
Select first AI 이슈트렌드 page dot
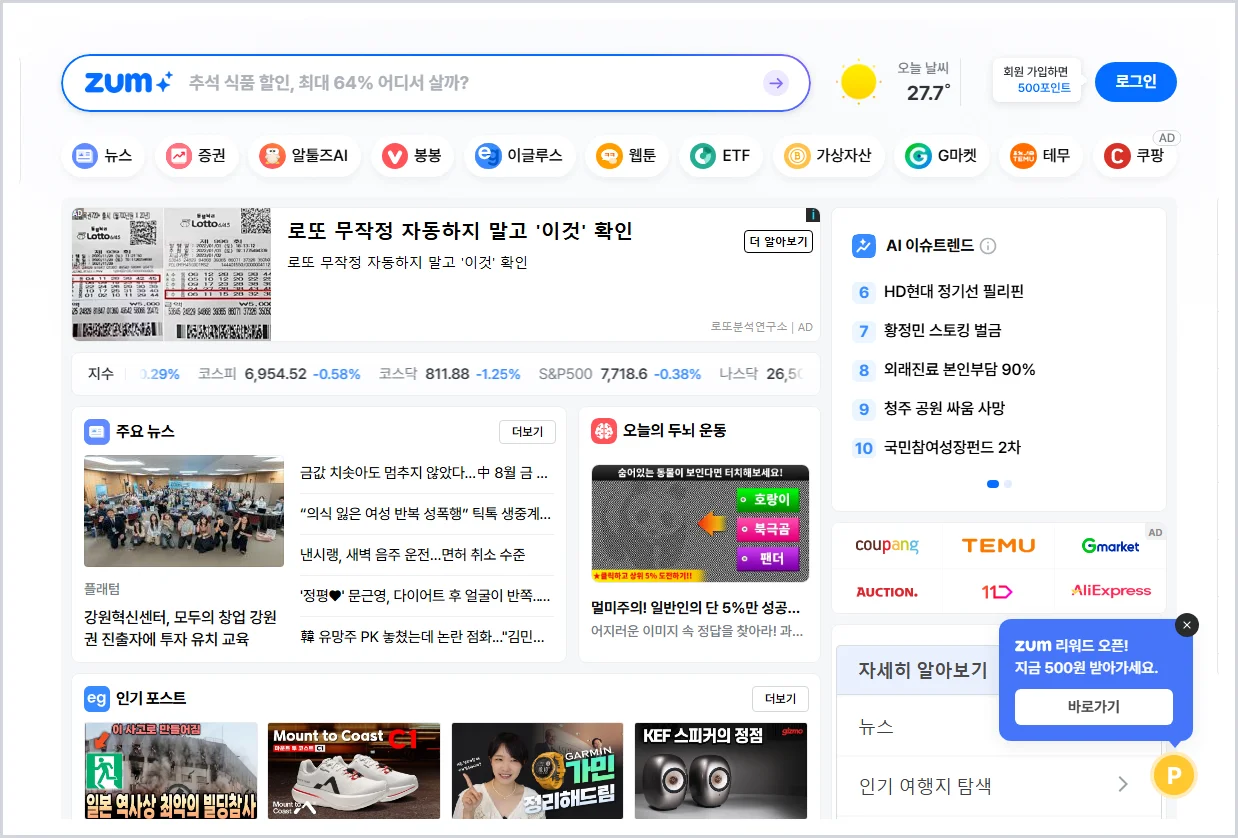point(993,484)
